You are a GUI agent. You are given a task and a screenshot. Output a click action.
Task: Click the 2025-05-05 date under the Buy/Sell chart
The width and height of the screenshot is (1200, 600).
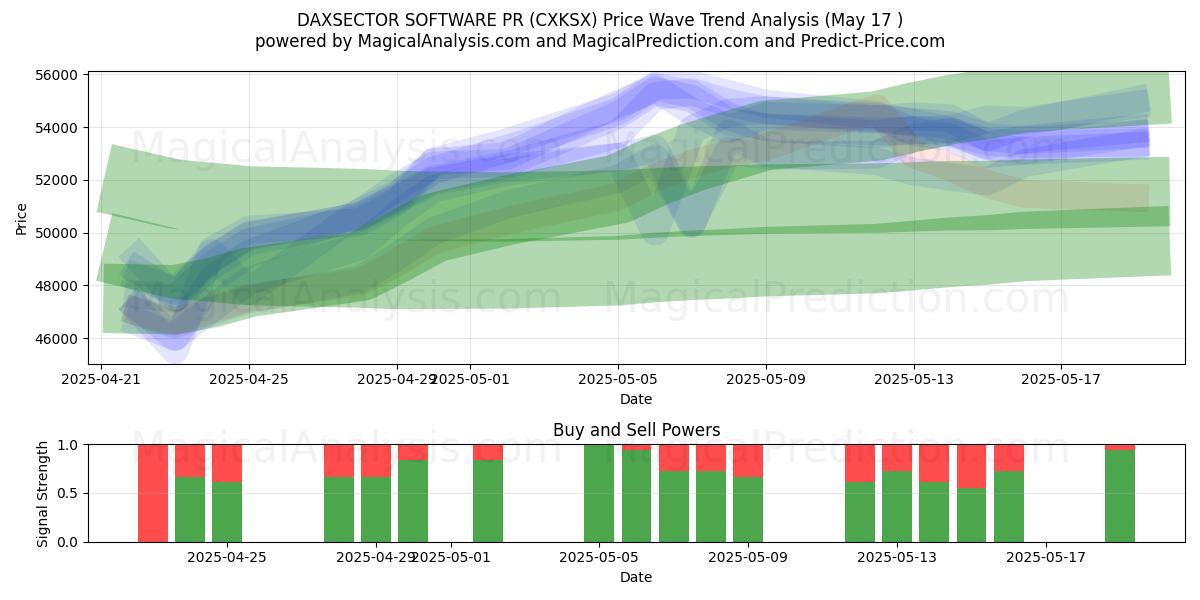click(x=599, y=558)
